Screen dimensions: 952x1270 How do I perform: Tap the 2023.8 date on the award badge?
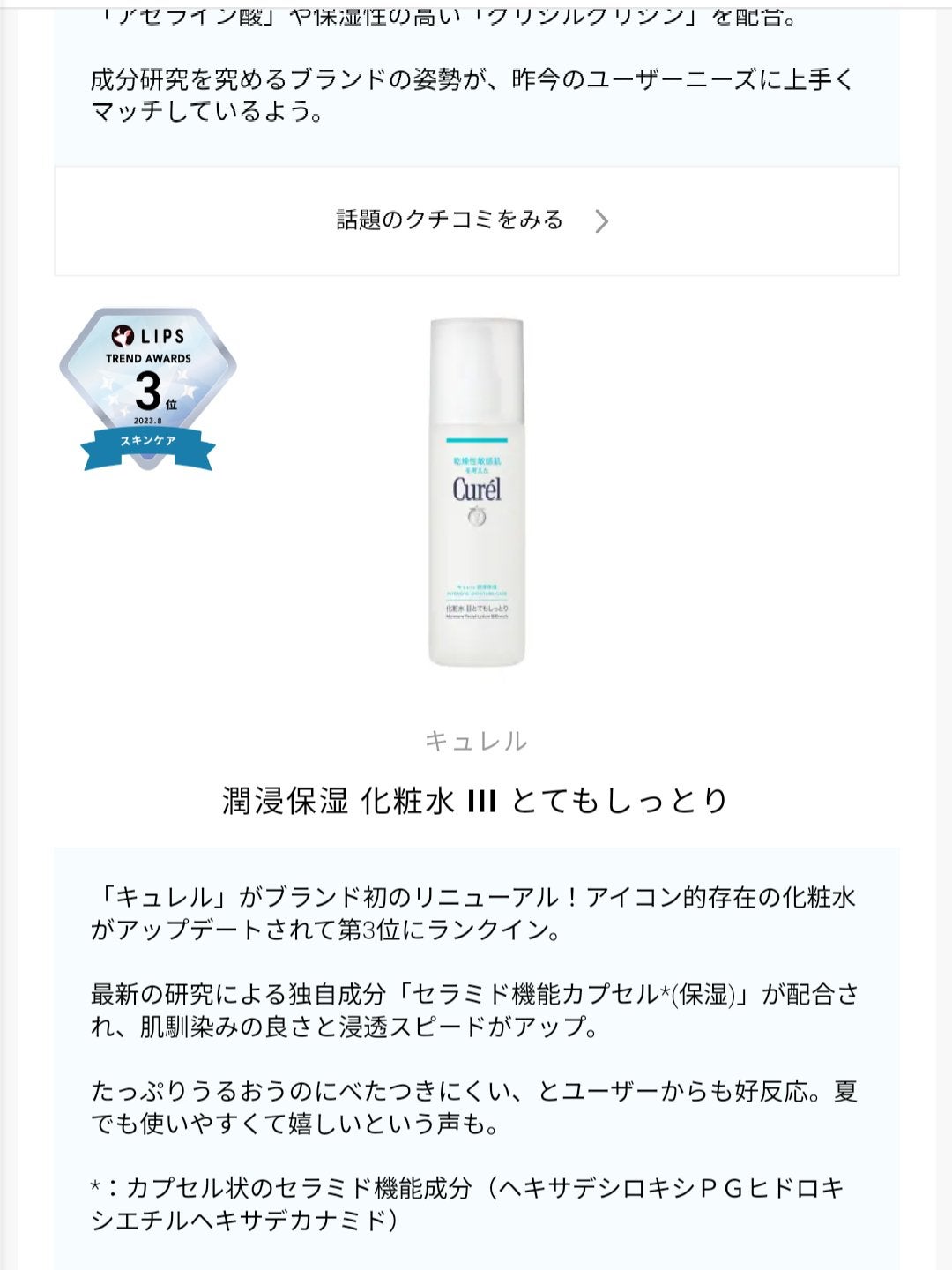coord(148,421)
